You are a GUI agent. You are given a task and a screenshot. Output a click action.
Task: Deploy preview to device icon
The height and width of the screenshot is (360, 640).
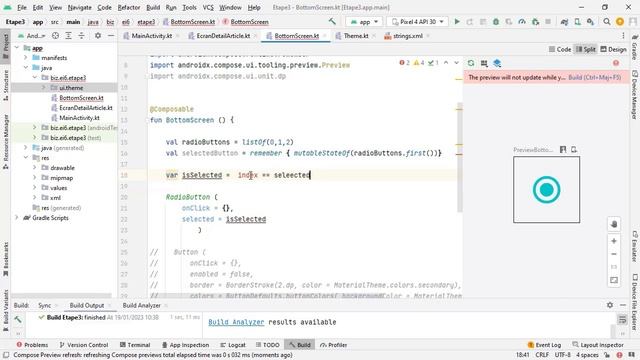tap(574, 149)
